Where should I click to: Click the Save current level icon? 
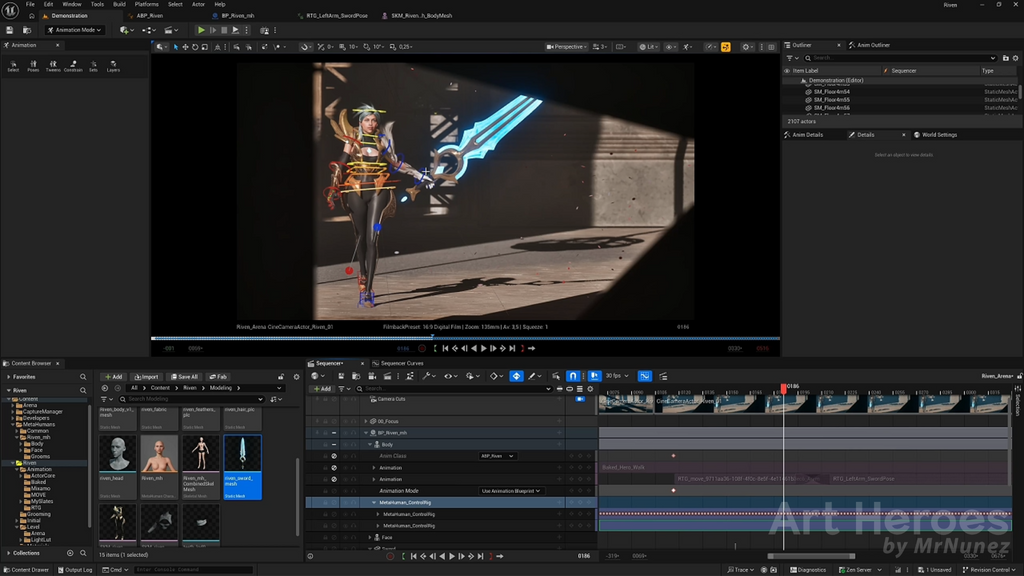tap(9, 30)
